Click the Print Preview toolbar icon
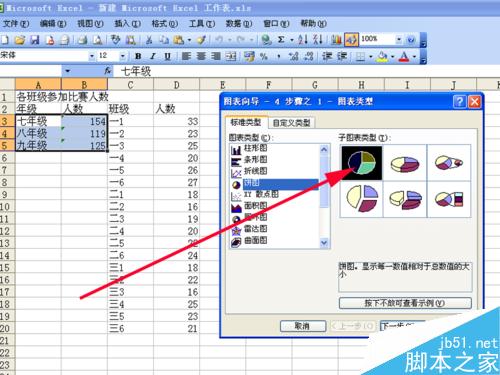 point(97,40)
